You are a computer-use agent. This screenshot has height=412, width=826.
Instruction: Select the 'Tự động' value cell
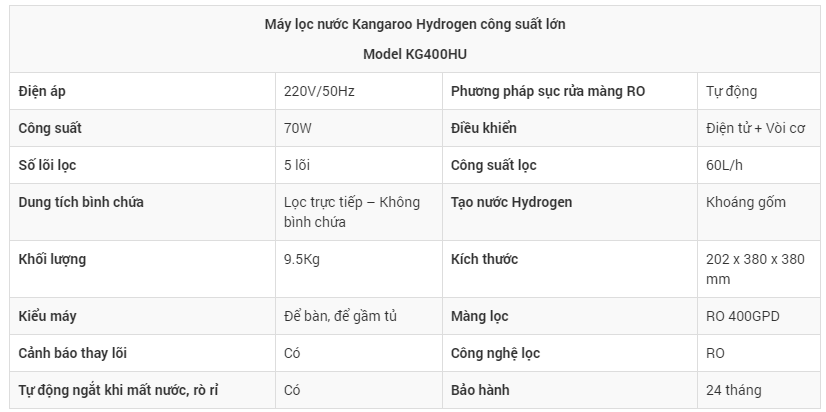[x=731, y=91]
